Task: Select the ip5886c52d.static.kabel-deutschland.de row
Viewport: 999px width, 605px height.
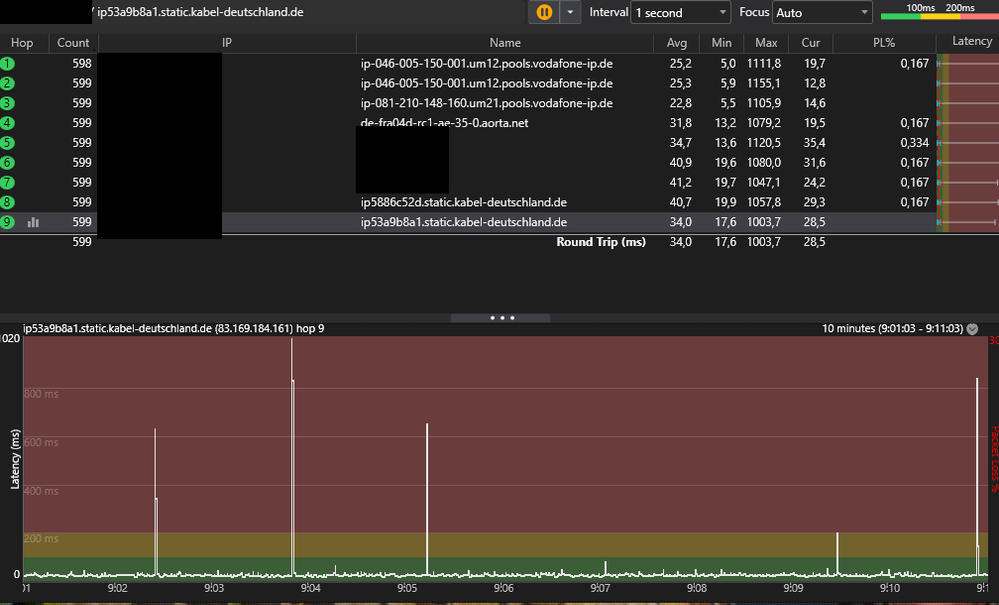Action: 464,202
